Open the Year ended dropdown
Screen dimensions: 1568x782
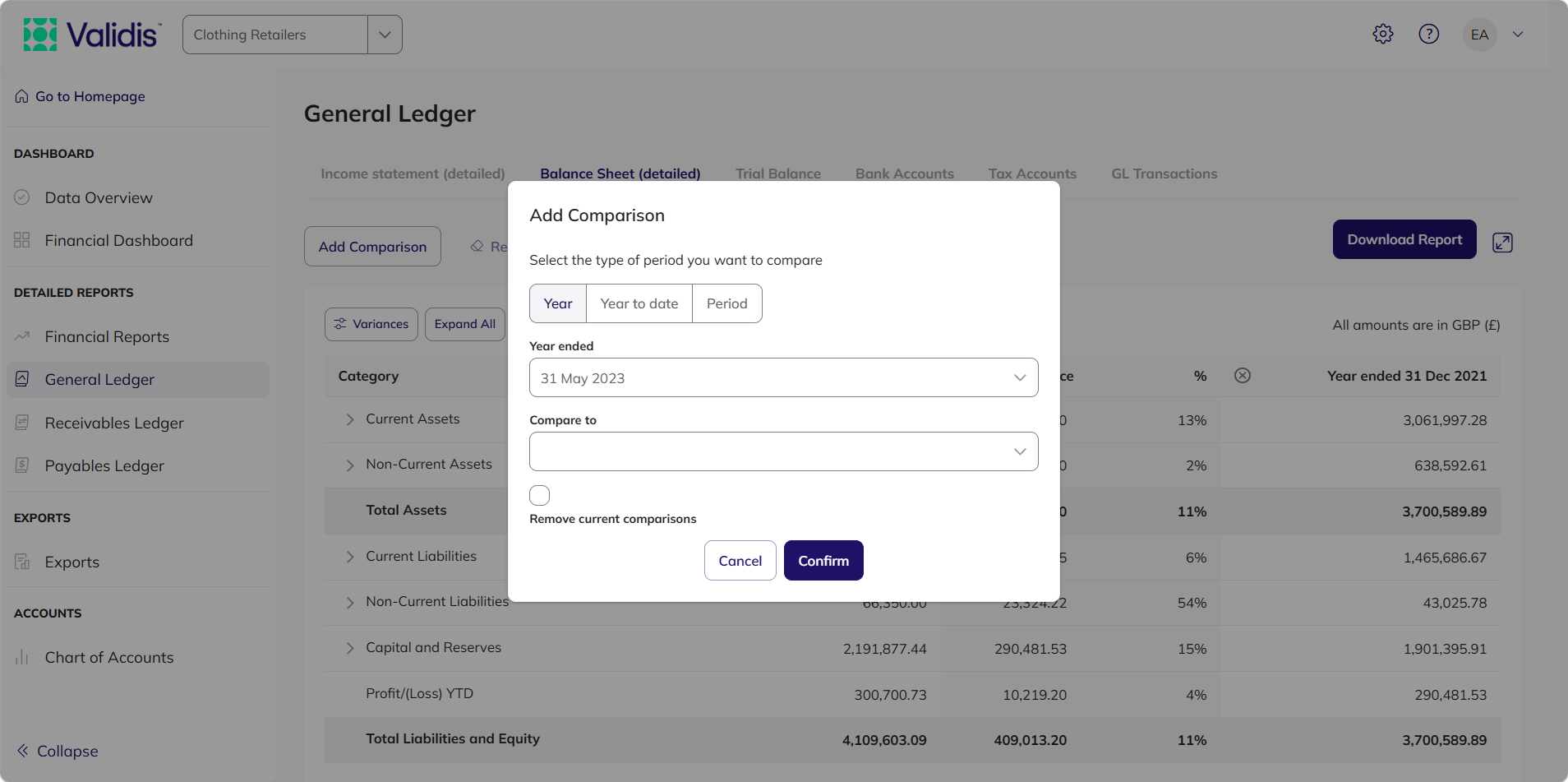click(784, 377)
